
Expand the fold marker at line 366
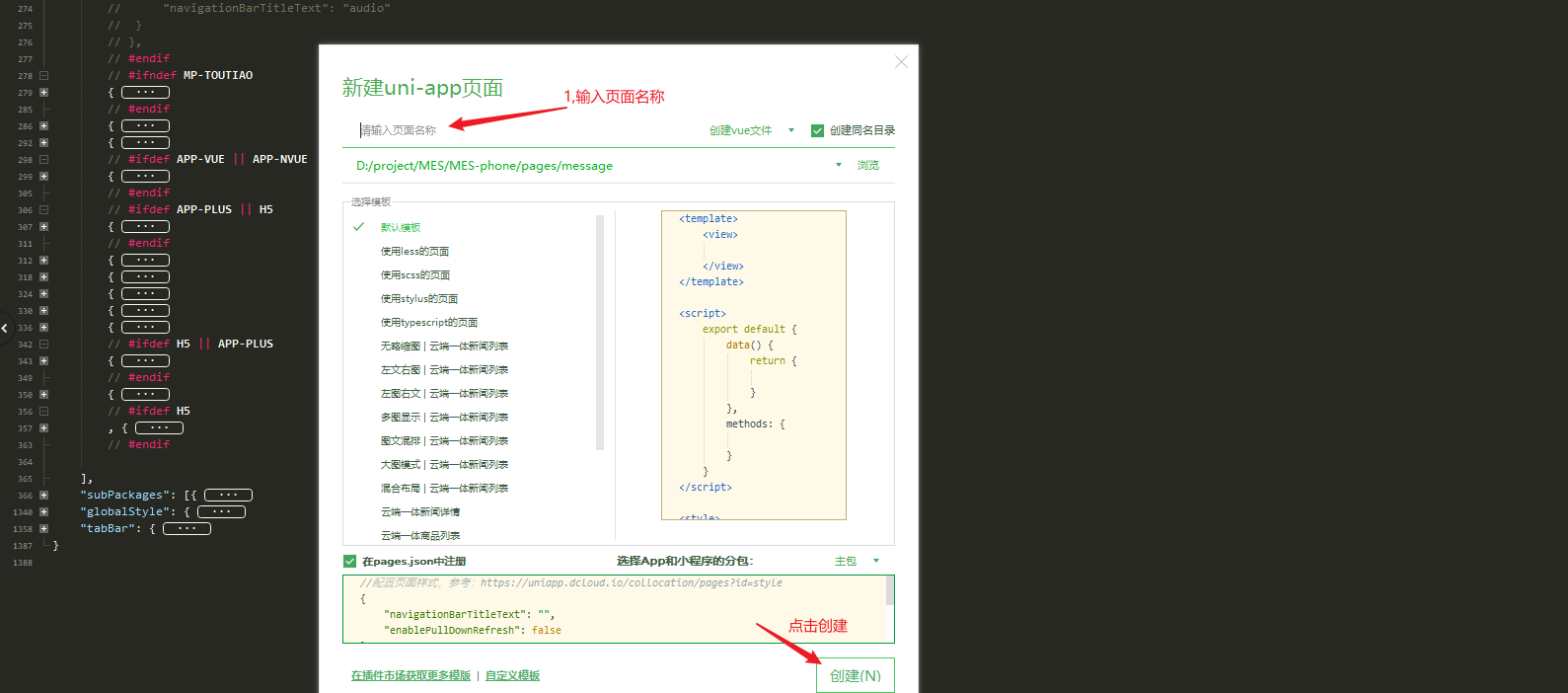pyautogui.click(x=43, y=495)
